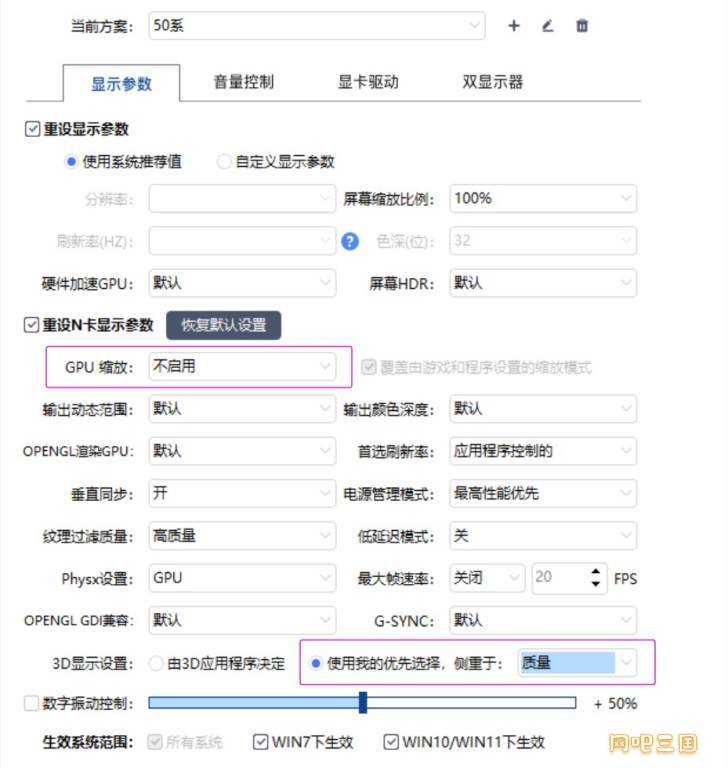The width and height of the screenshot is (728, 768).
Task: Decrease FPS value with down arrow
Action: pyautogui.click(x=596, y=584)
